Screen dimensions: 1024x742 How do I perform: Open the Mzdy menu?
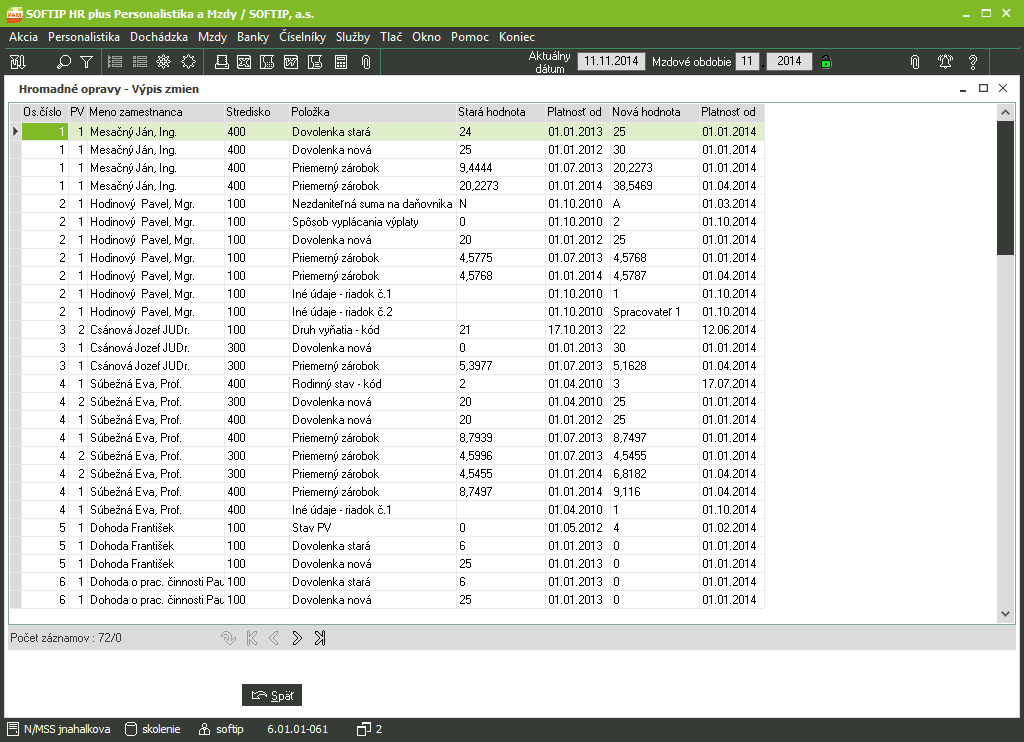212,37
